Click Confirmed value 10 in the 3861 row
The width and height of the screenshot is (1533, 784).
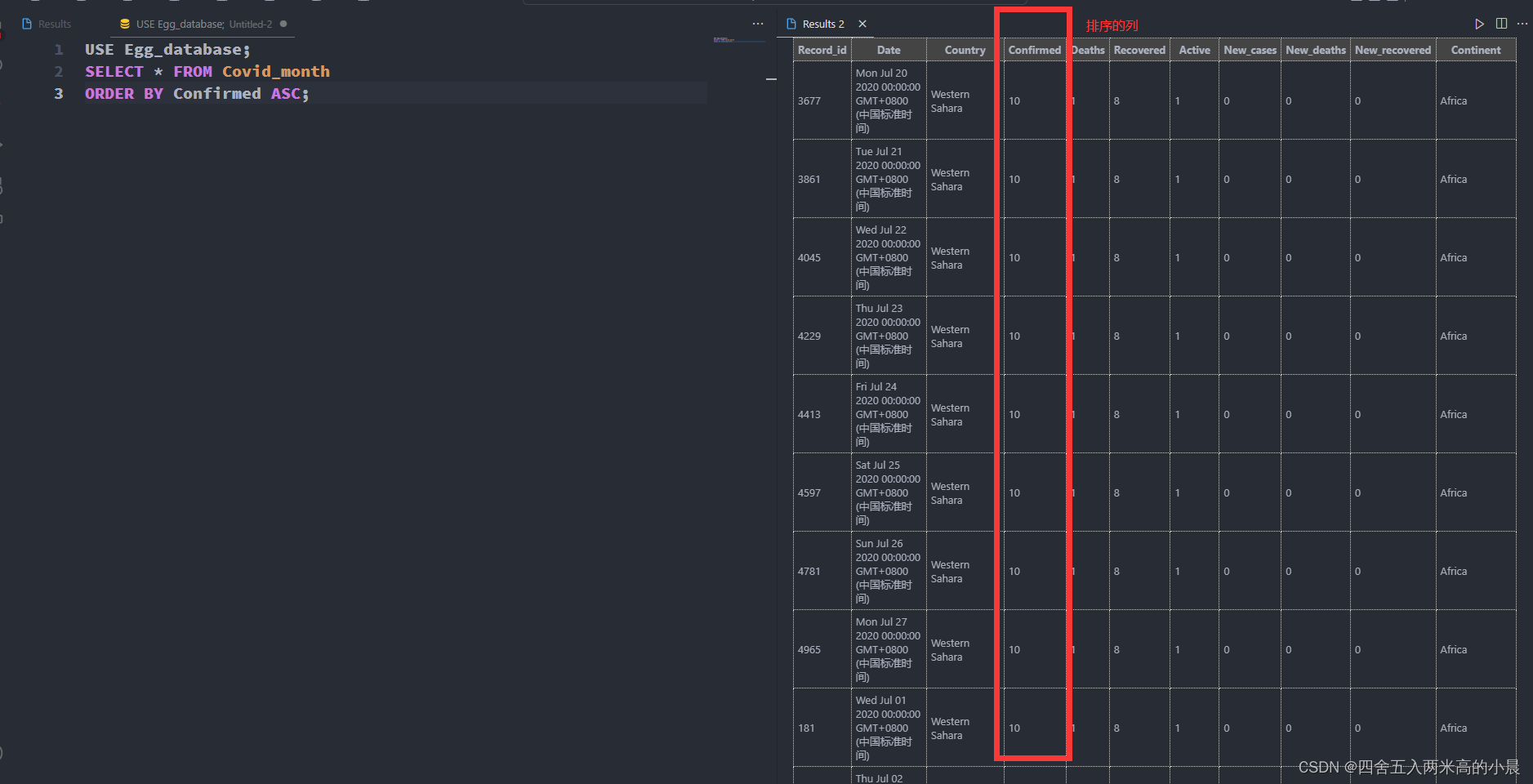click(1035, 179)
